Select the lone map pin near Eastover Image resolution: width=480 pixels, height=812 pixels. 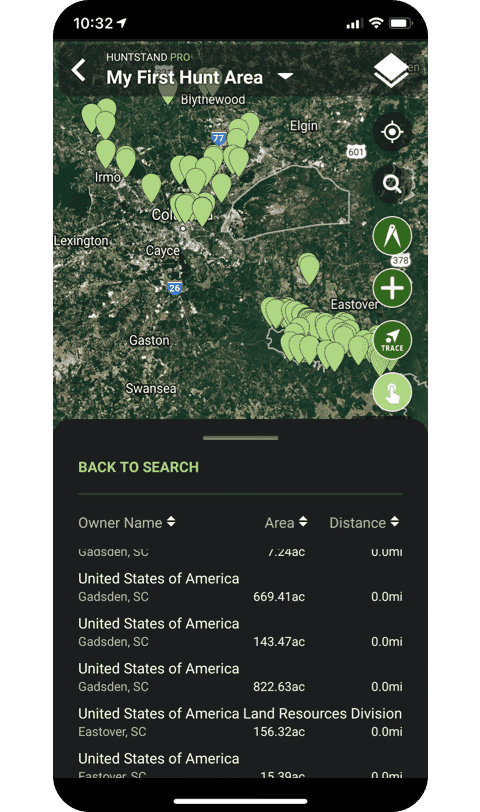(x=309, y=268)
